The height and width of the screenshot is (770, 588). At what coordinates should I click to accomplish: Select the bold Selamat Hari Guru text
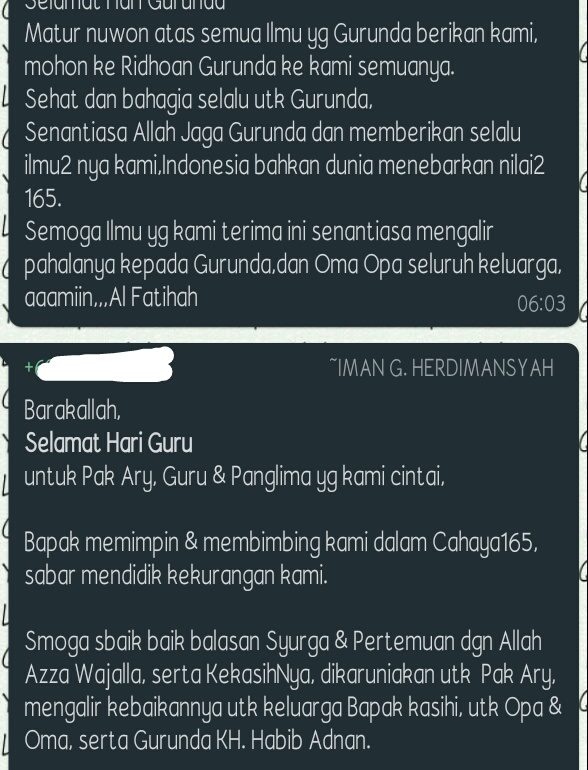pos(109,443)
